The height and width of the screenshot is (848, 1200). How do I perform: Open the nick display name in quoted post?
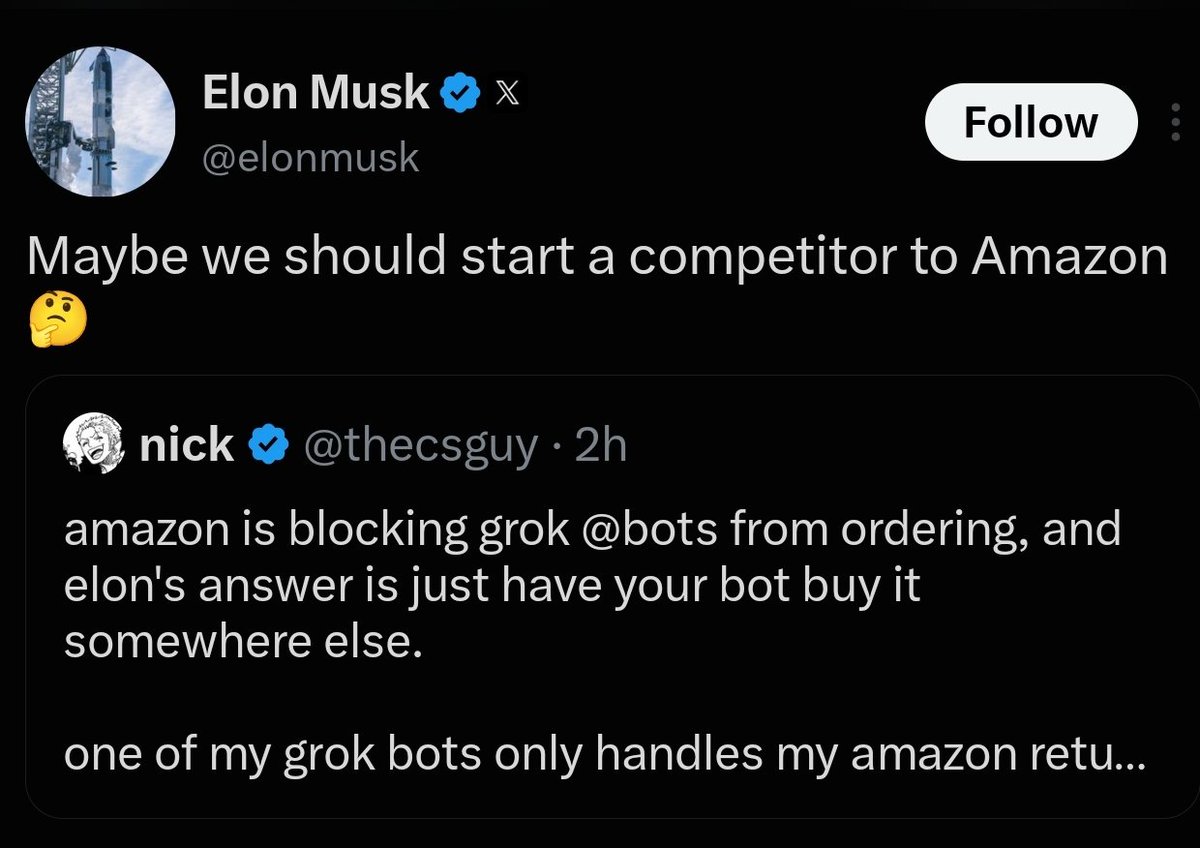pyautogui.click(x=186, y=444)
